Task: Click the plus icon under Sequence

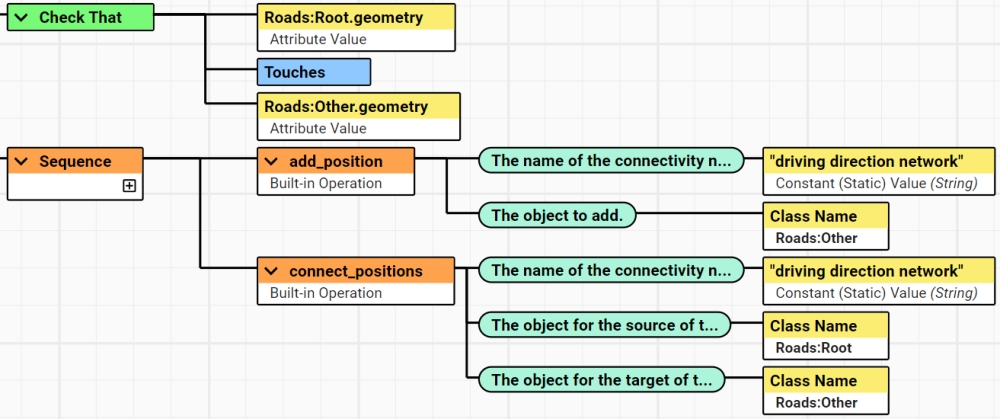Action: tap(129, 186)
